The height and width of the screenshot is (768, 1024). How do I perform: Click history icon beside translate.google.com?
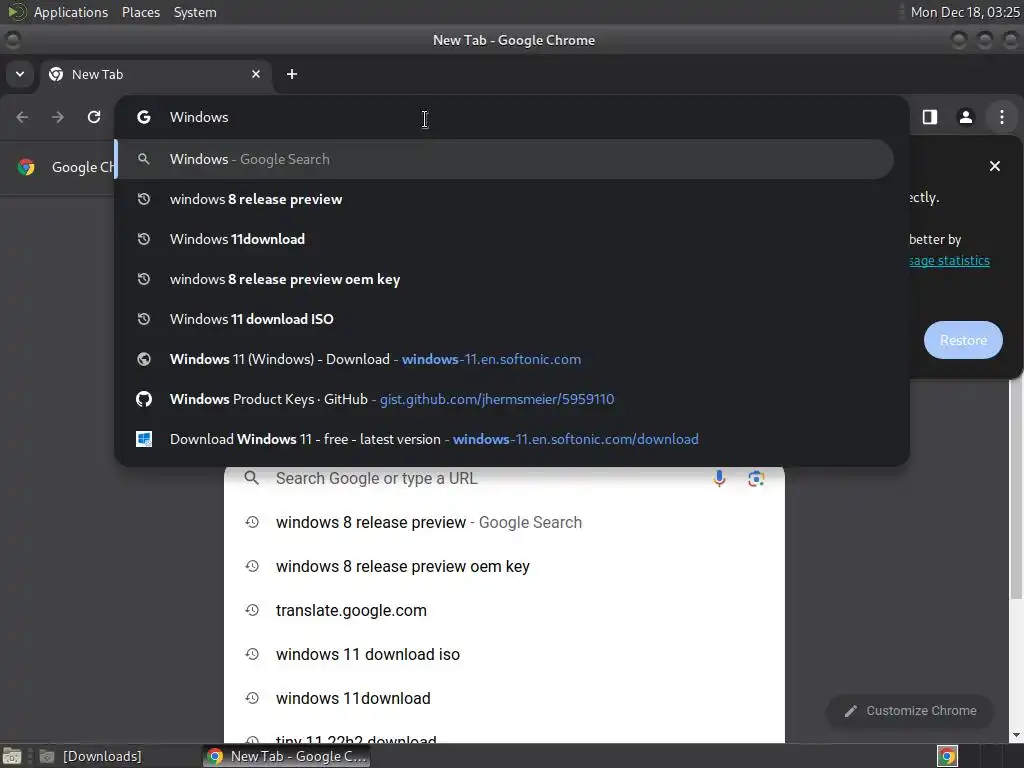pos(252,610)
